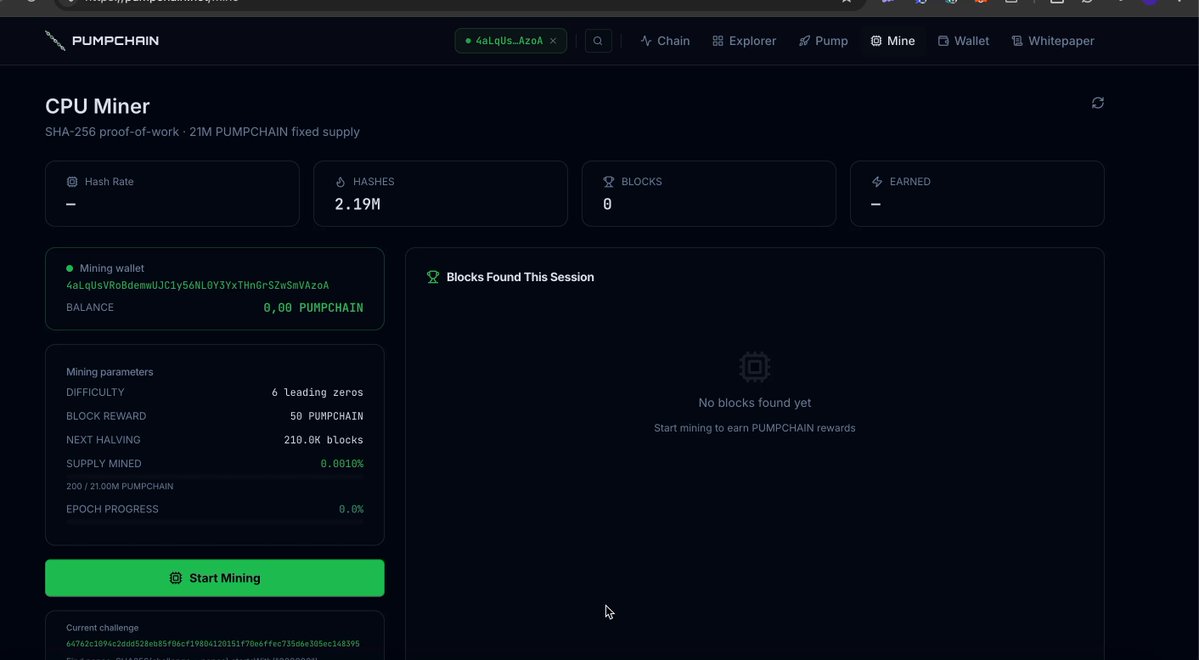Click the connected wallet chip 4aLqUs…AzoA
1199x660 pixels.
(x=511, y=41)
